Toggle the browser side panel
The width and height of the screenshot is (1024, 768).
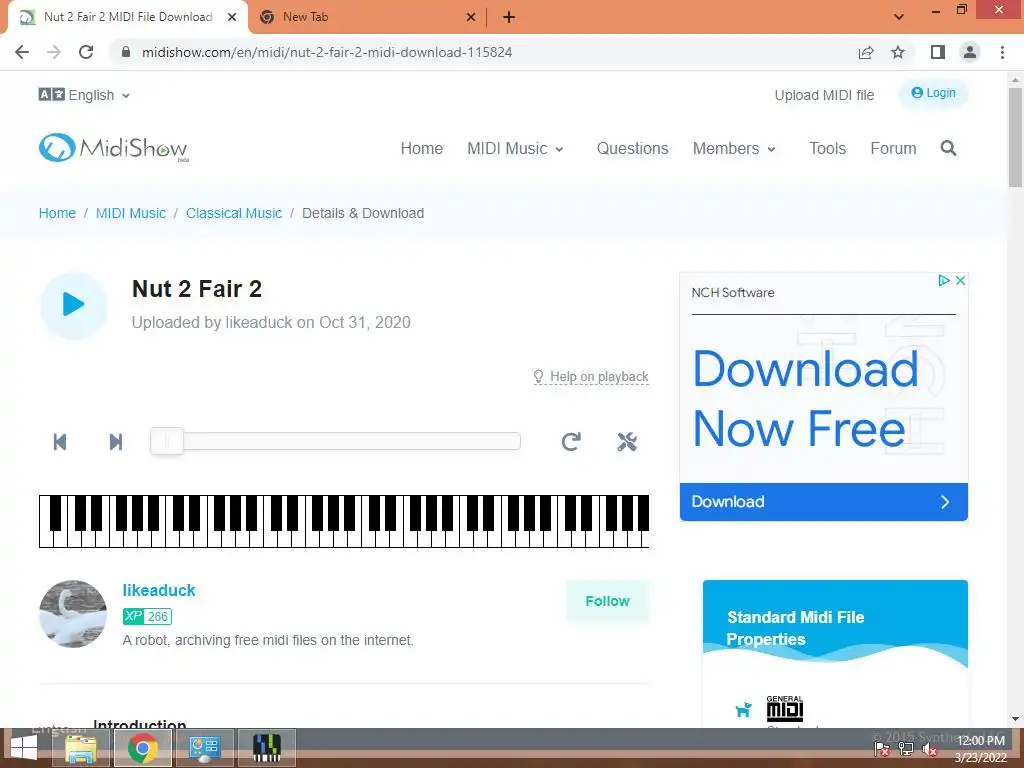coord(938,52)
